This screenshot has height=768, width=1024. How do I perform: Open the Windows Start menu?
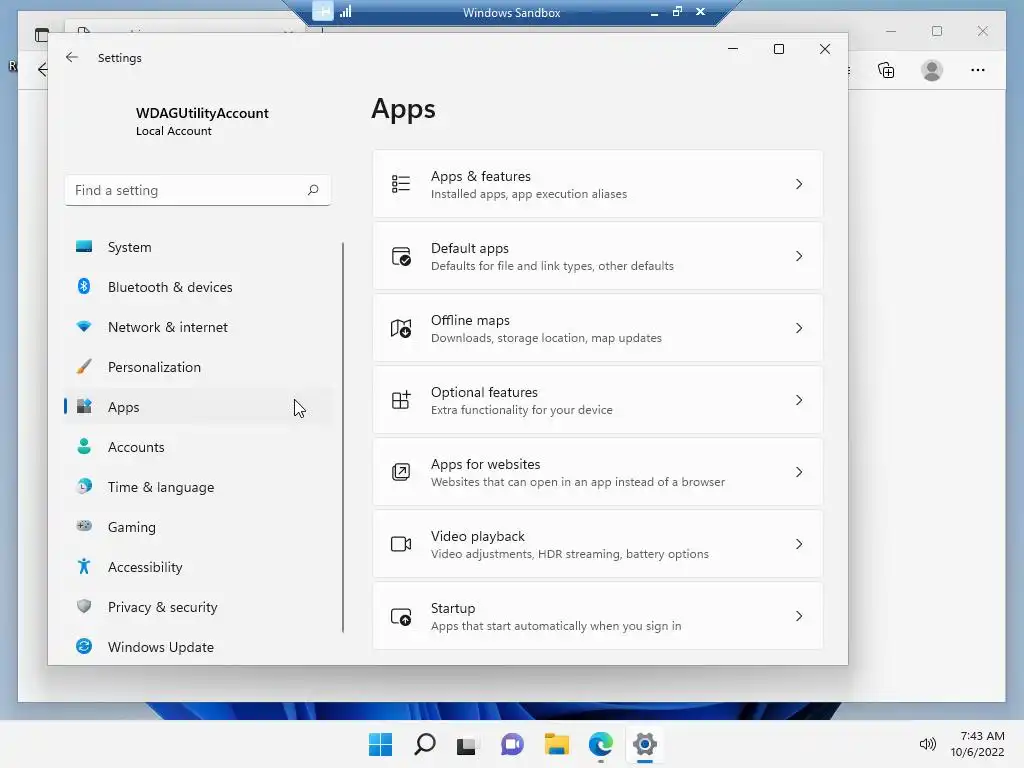[380, 744]
